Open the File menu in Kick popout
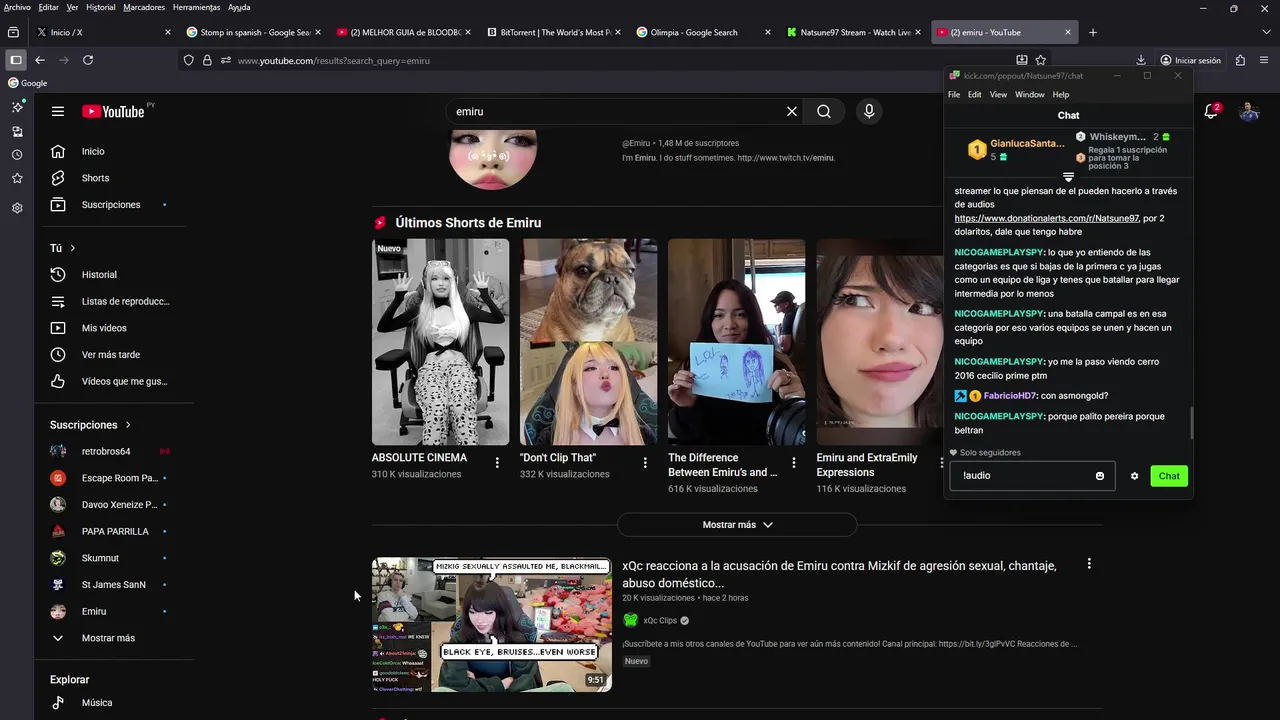 tap(954, 95)
